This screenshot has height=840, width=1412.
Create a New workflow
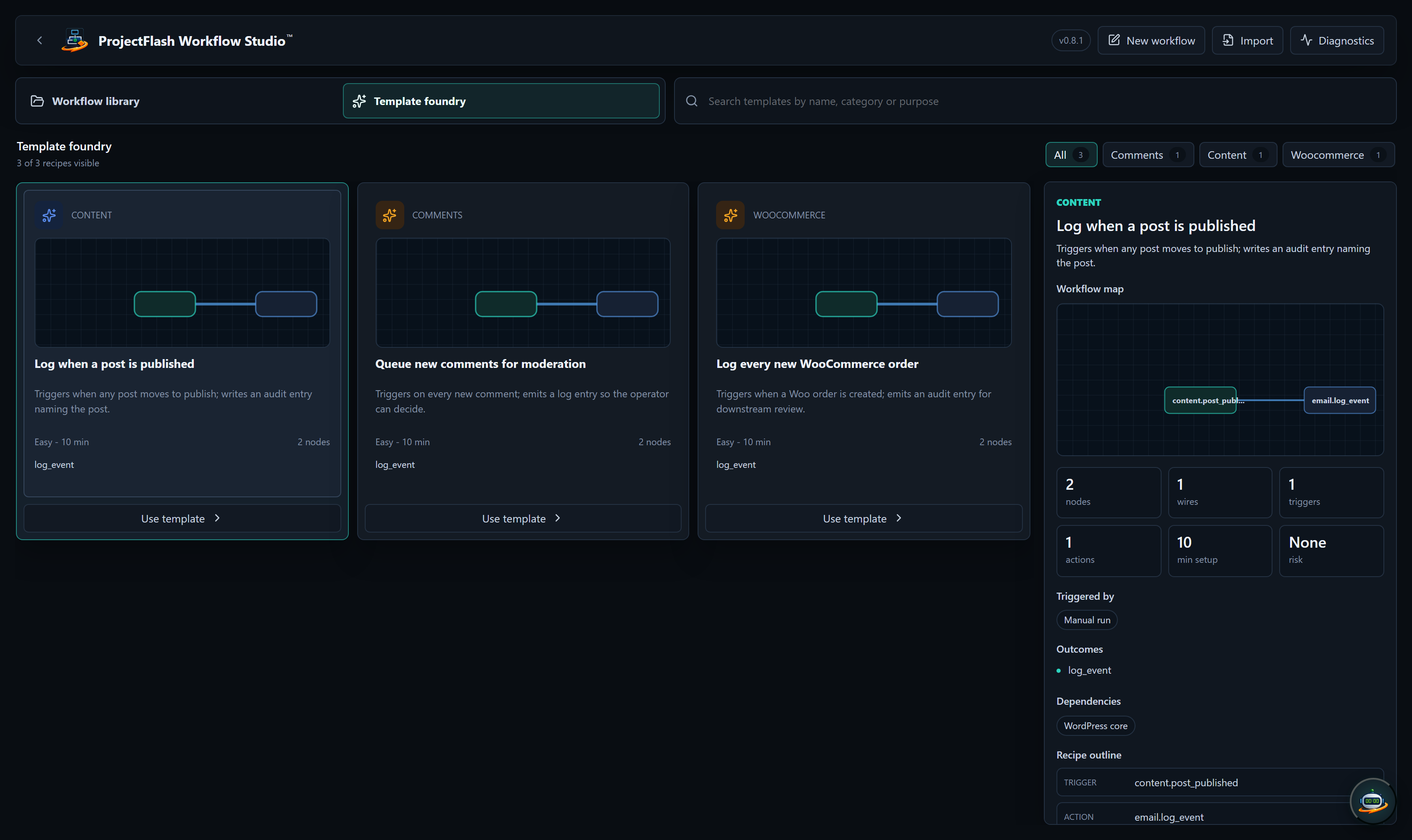pyautogui.click(x=1151, y=40)
